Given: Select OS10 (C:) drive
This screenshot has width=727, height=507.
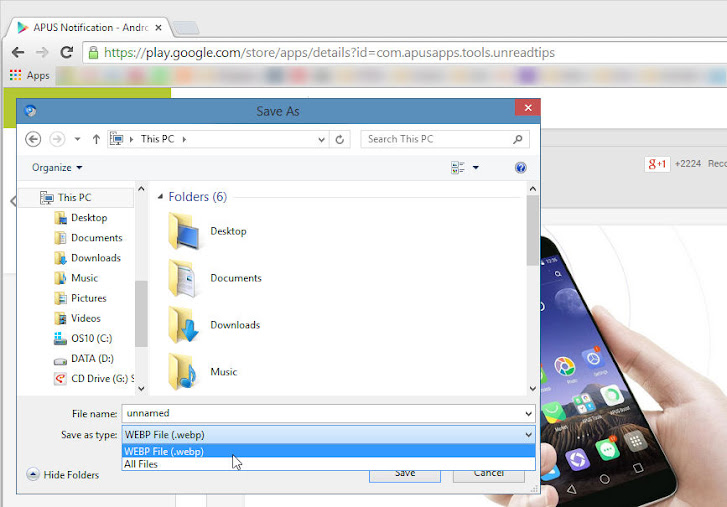Looking at the screenshot, I should coord(91,338).
